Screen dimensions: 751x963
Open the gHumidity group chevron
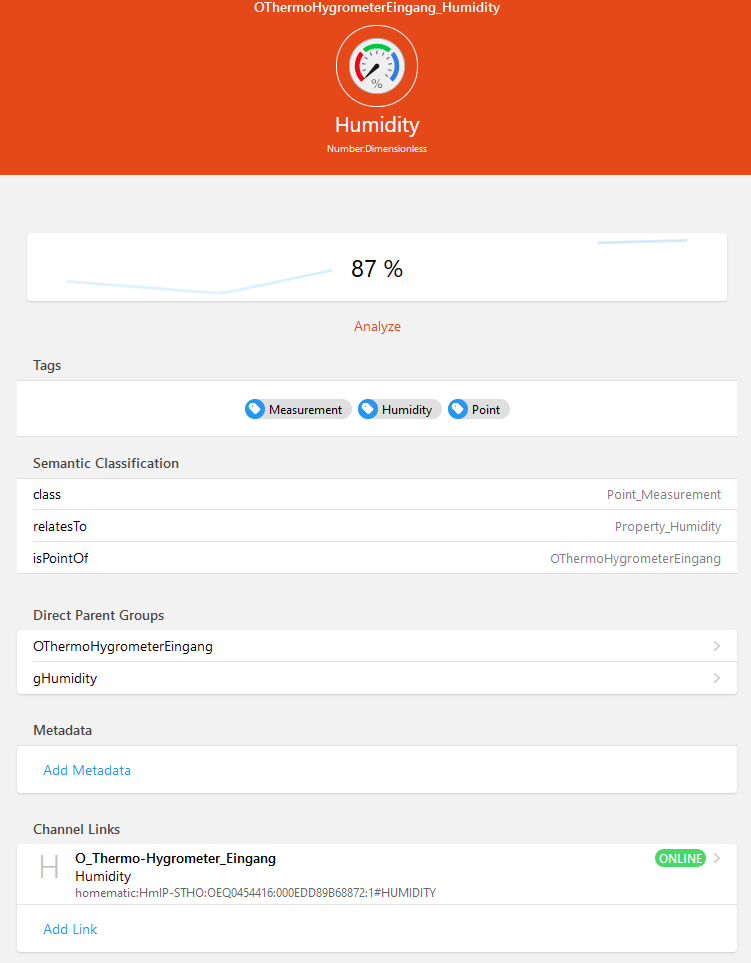(717, 678)
